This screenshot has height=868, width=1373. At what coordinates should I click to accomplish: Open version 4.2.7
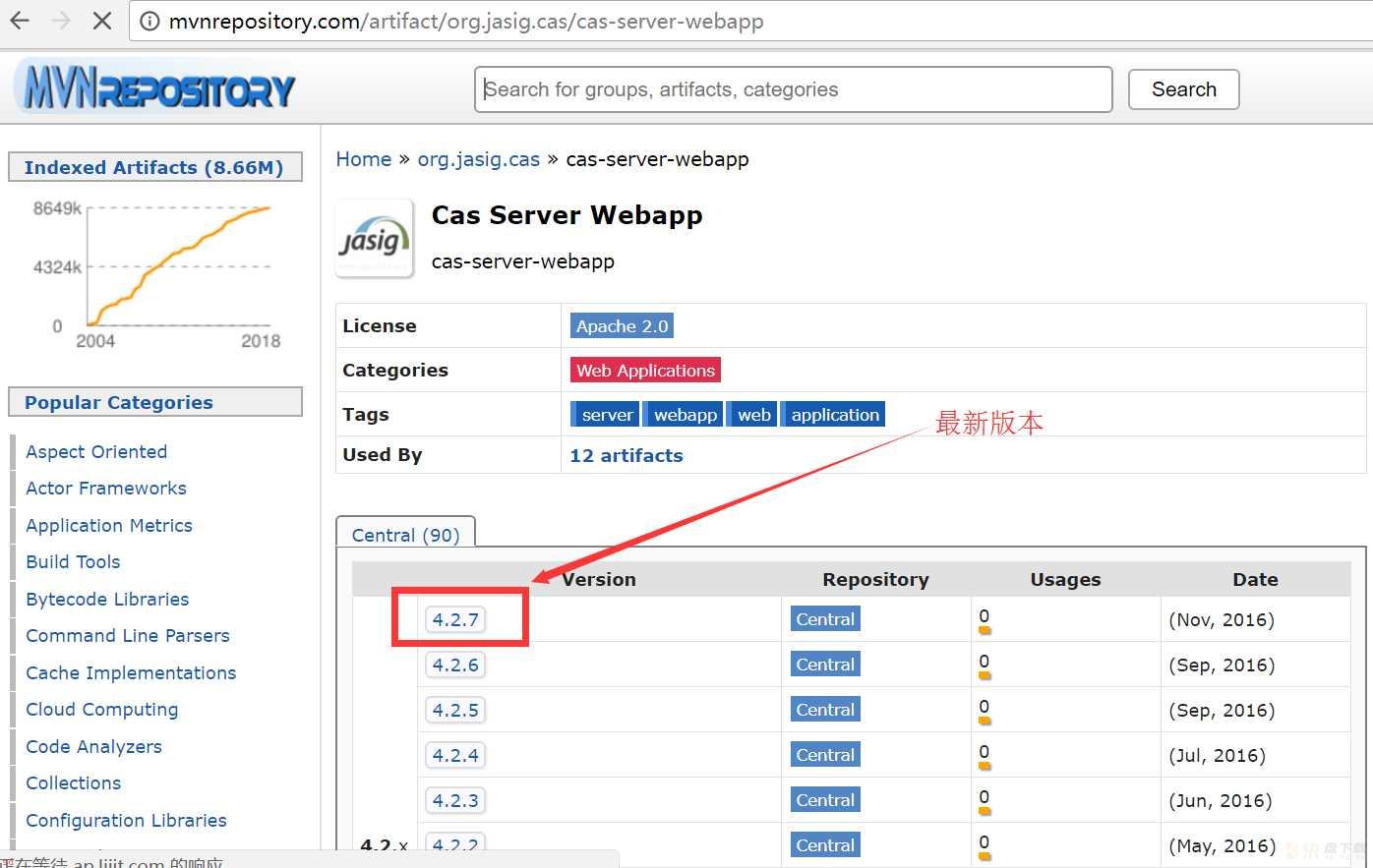pos(455,620)
